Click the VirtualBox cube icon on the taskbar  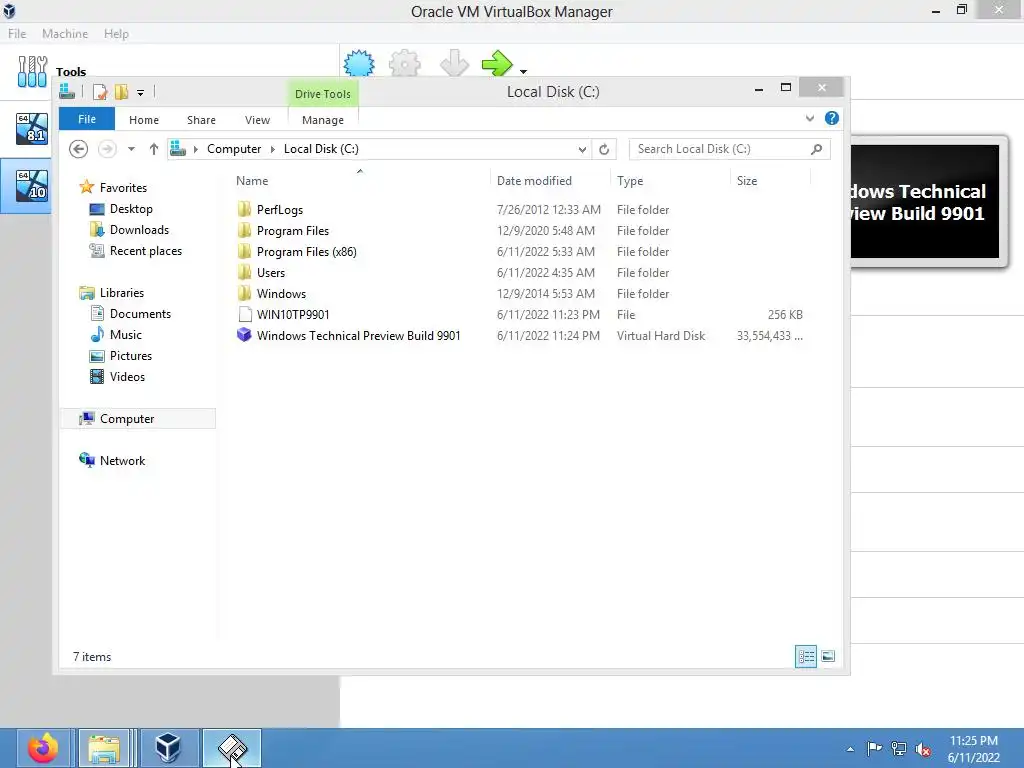tap(168, 748)
